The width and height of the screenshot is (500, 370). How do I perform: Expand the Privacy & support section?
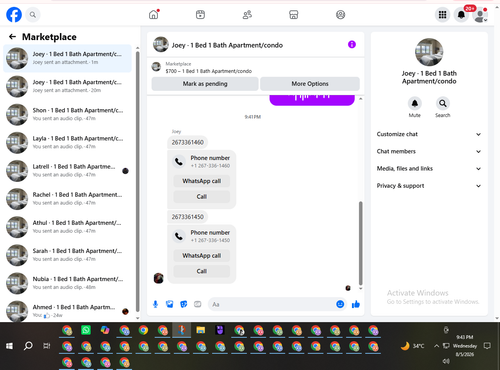(x=429, y=186)
